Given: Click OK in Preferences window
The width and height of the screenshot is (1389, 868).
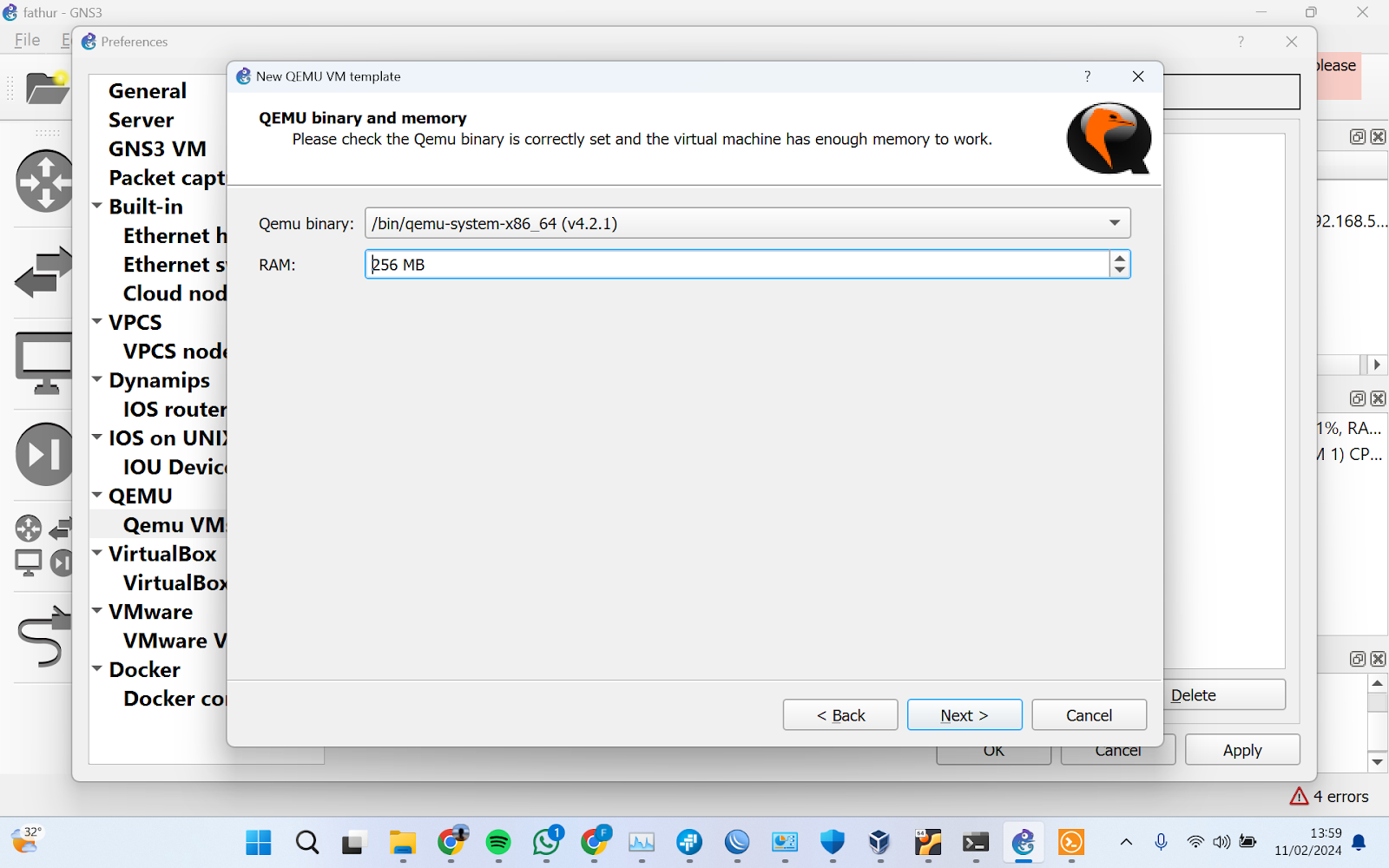Looking at the screenshot, I should [994, 755].
